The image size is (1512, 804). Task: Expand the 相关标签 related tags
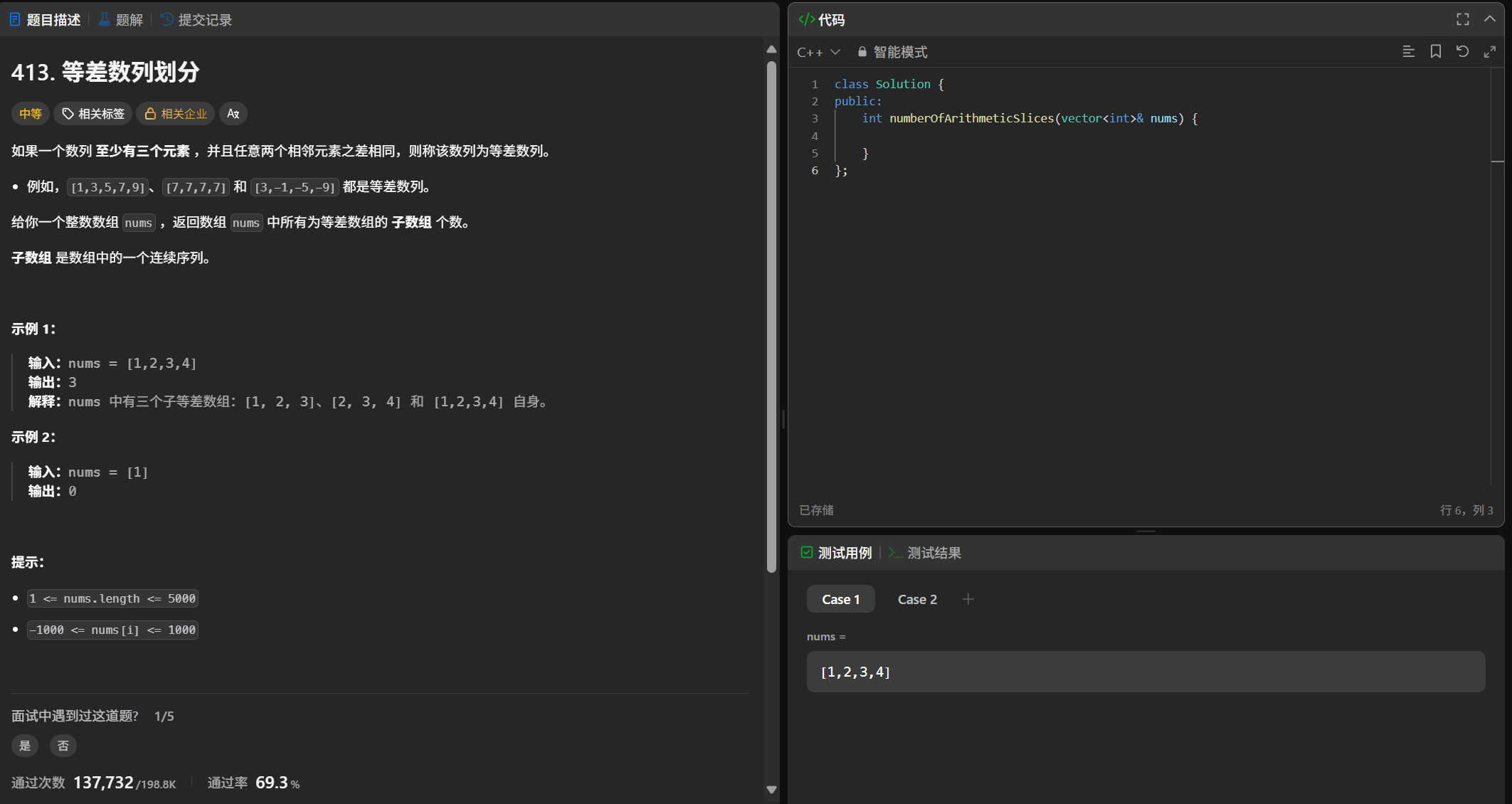[x=93, y=114]
